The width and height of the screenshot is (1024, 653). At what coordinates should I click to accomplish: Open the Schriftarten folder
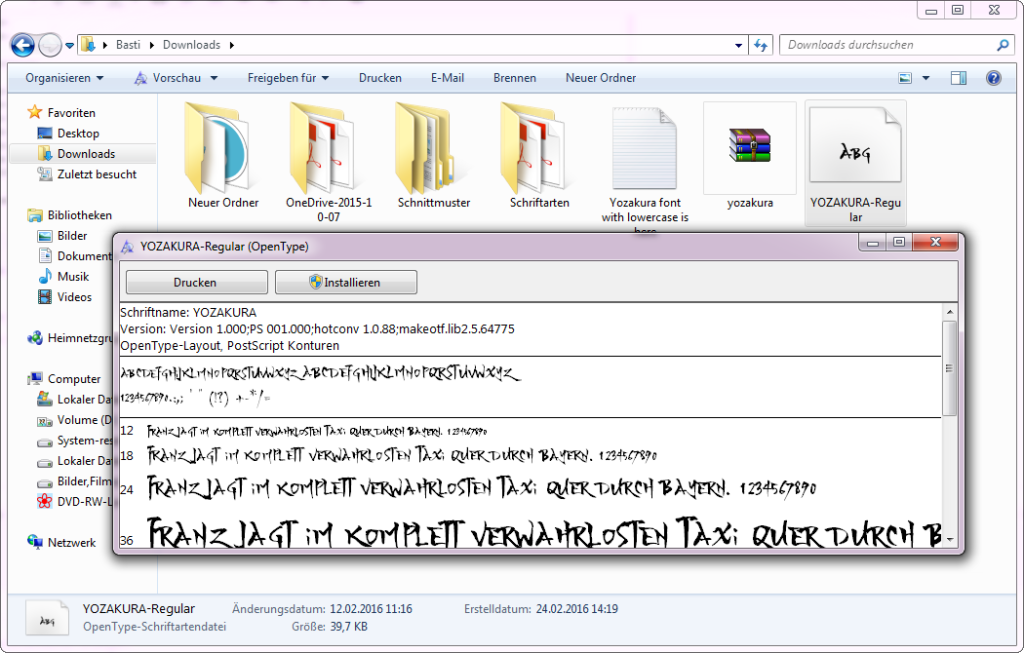539,148
